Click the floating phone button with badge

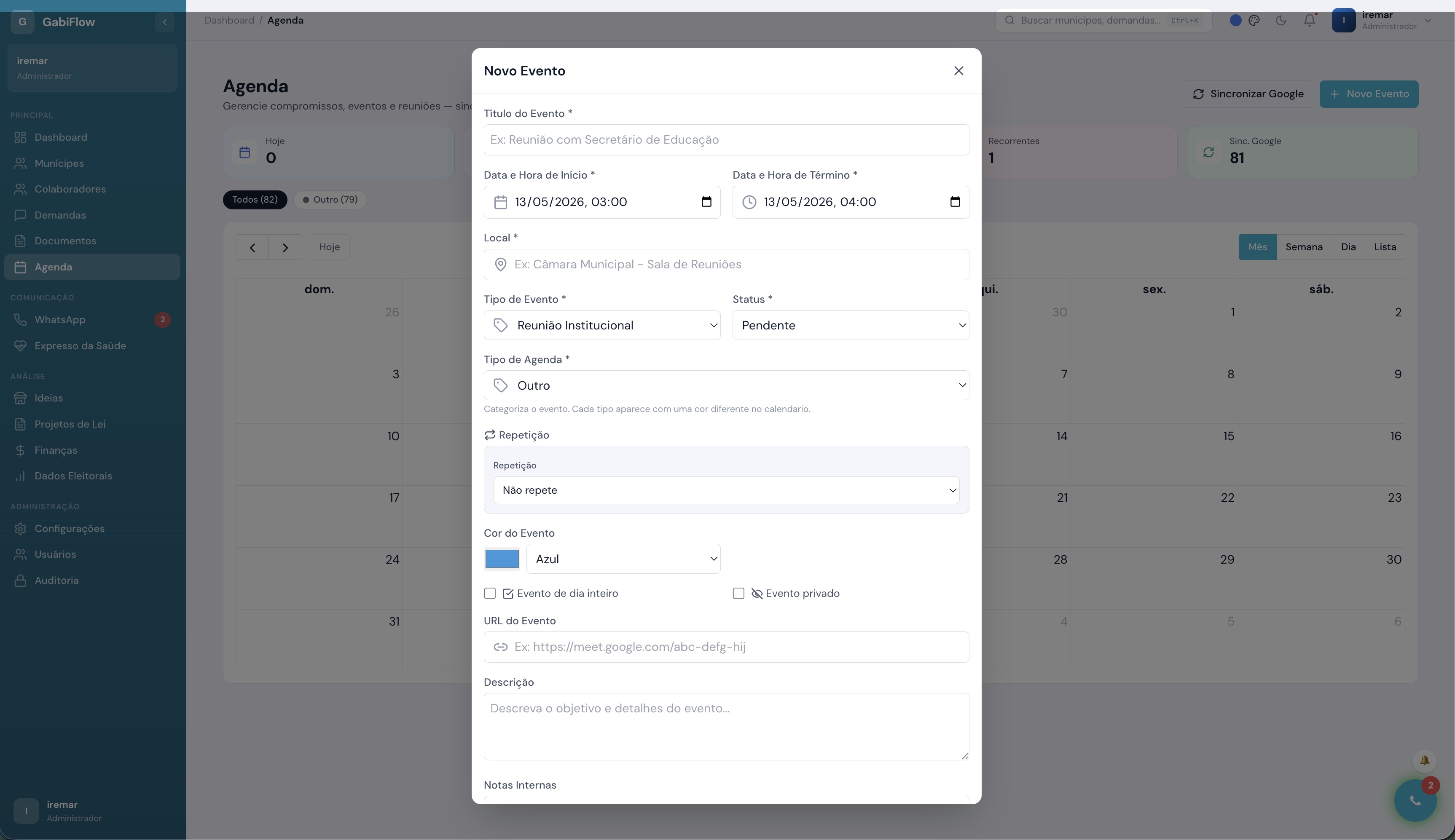pos(1415,800)
